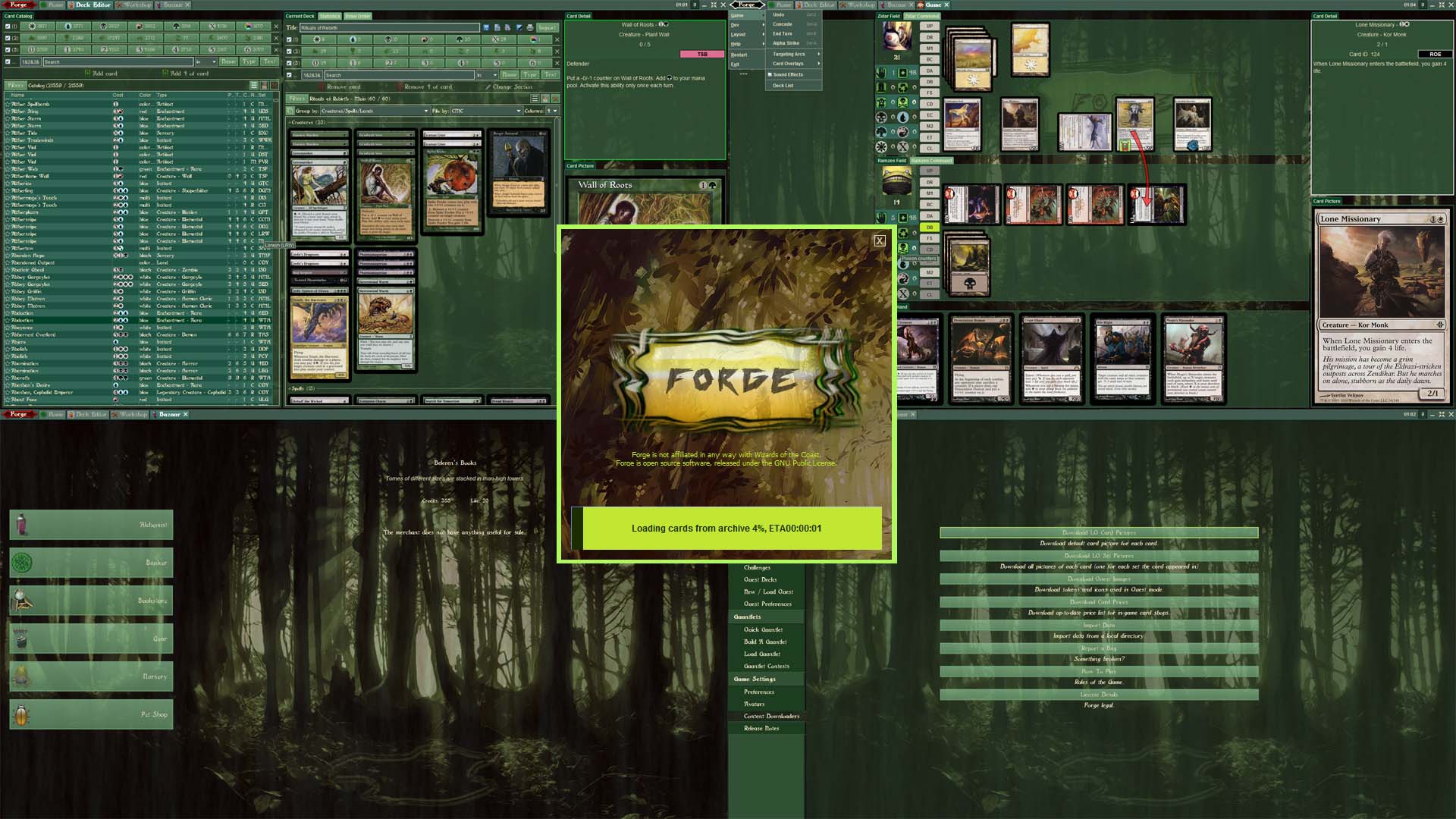Click the Alchemist stall in Bazaar
Image resolution: width=1456 pixels, height=819 pixels.
coord(91,525)
